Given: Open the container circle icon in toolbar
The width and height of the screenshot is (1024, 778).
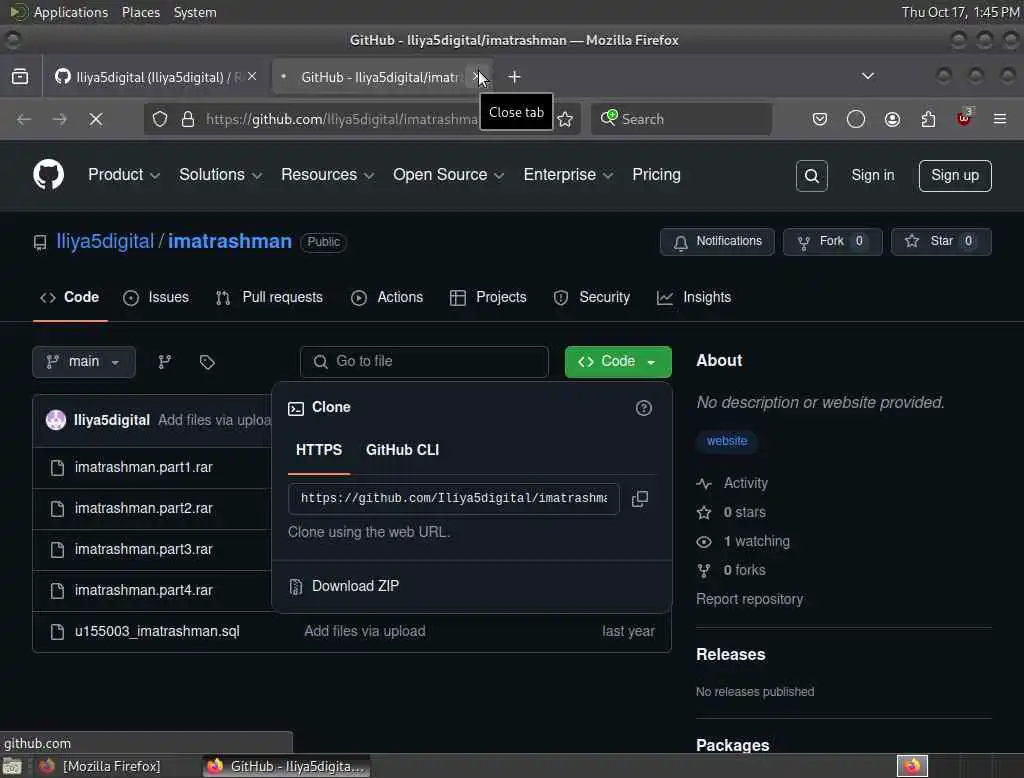Looking at the screenshot, I should 856,119.
